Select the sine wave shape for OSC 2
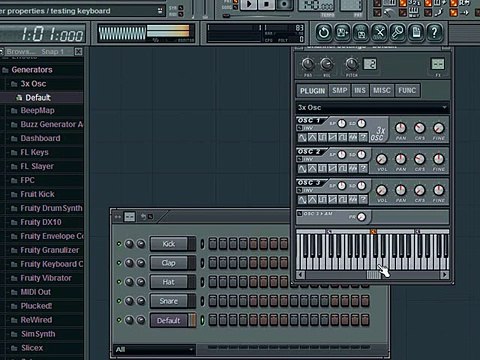 (x=302, y=168)
